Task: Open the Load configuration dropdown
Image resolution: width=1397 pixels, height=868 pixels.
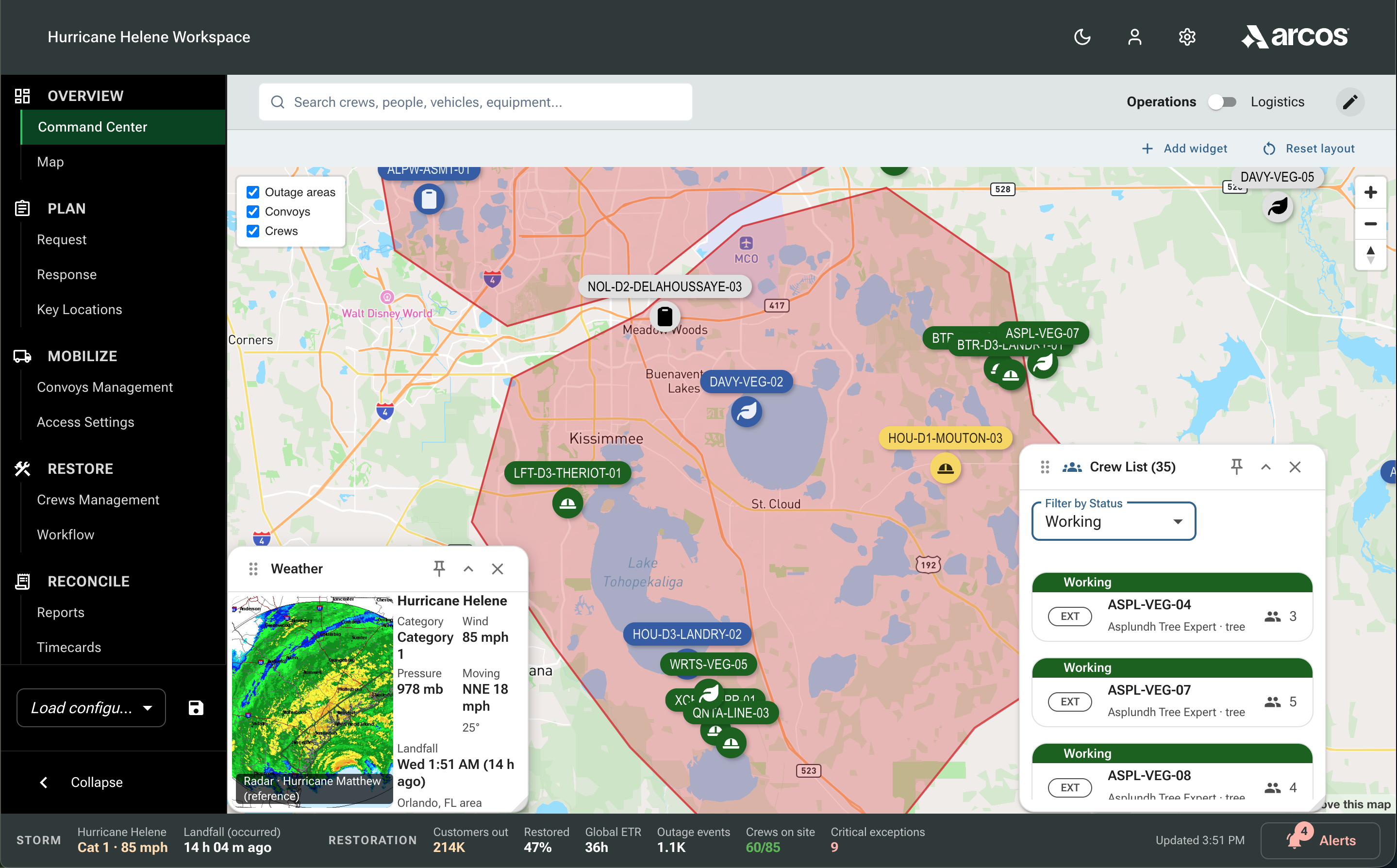Action: (91, 708)
